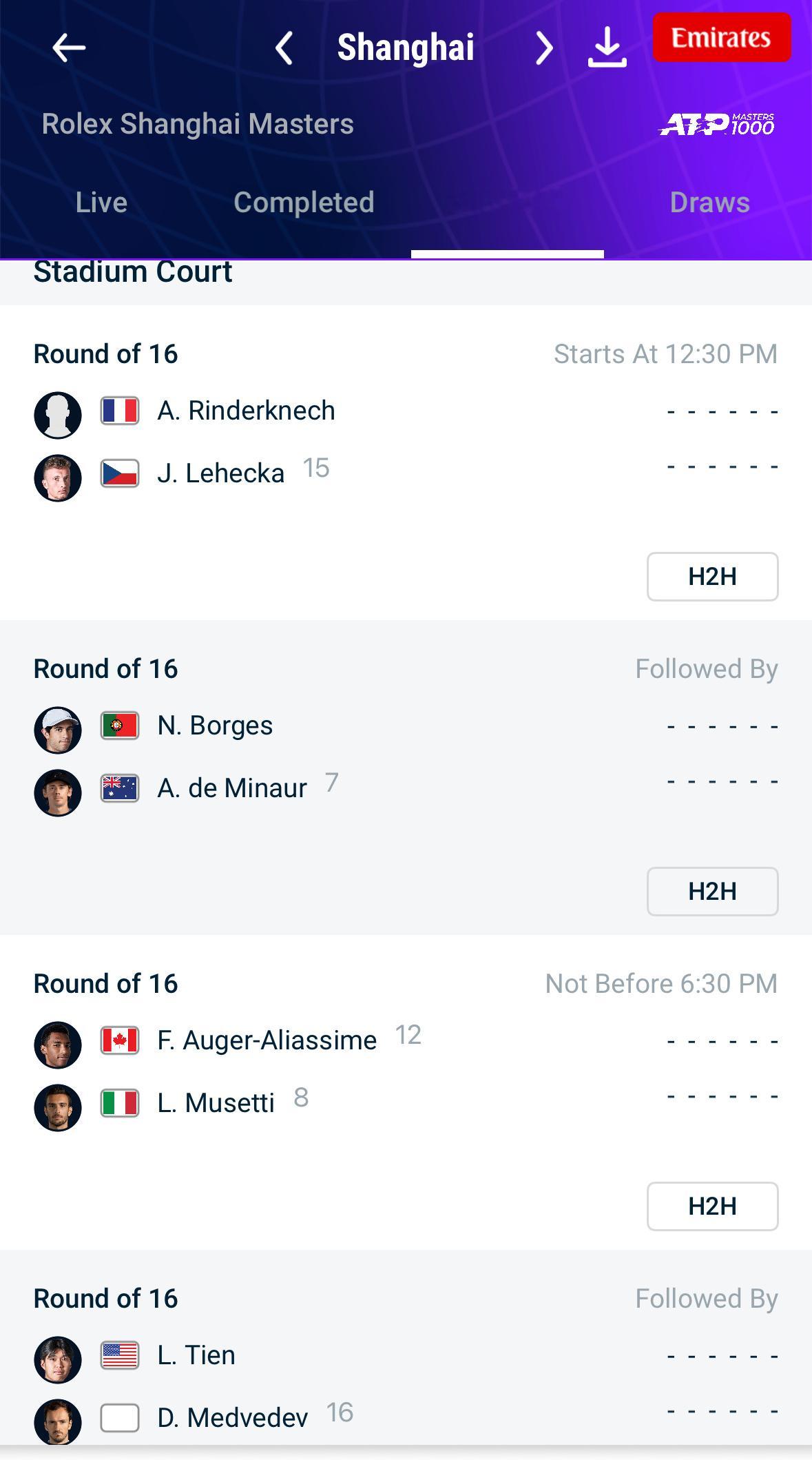The width and height of the screenshot is (812, 1460).
Task: Tap A. de Minaur's player avatar
Action: (58, 792)
